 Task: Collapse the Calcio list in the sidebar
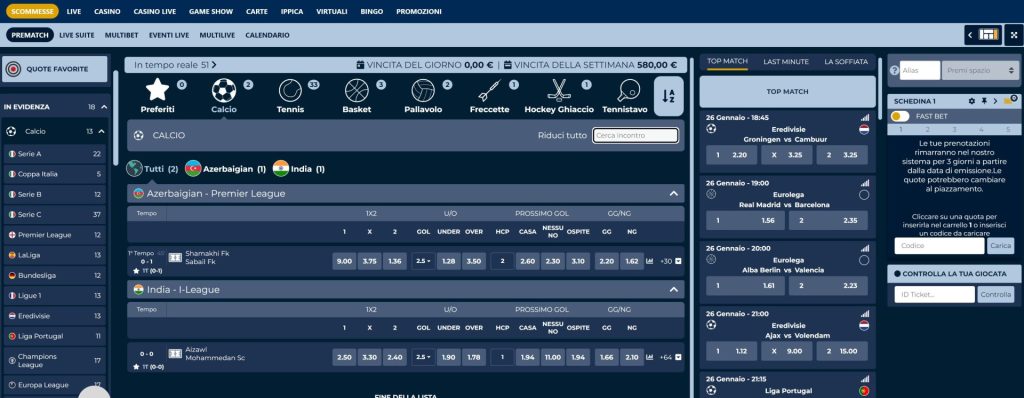tap(101, 131)
